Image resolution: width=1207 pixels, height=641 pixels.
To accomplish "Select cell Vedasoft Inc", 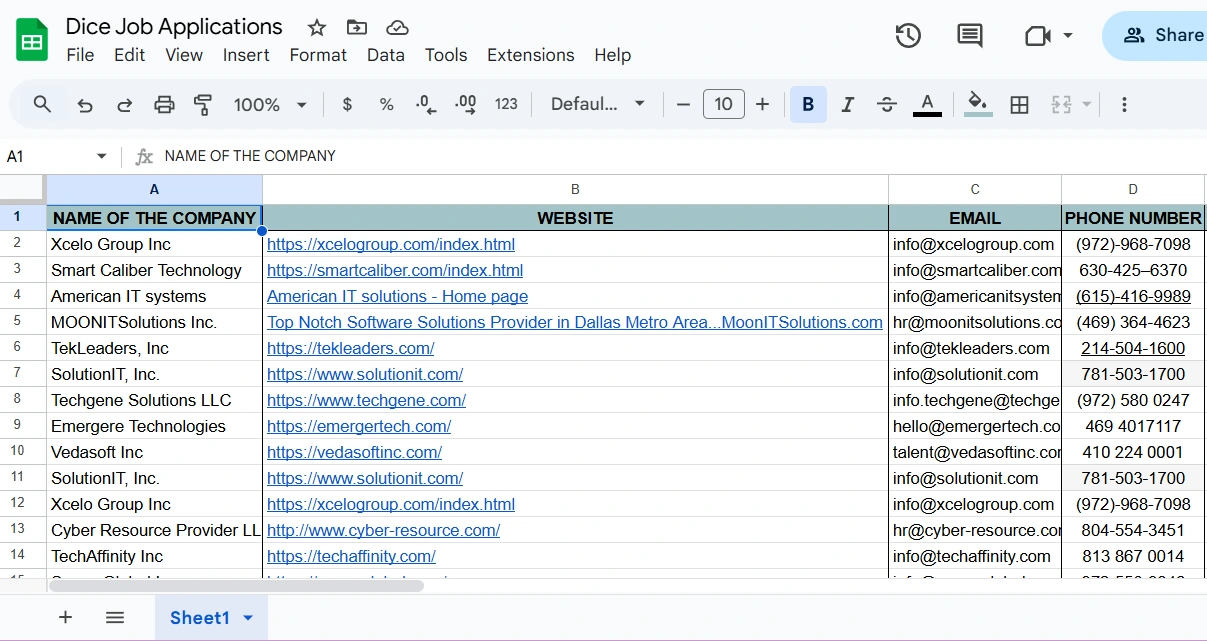I will [154, 452].
